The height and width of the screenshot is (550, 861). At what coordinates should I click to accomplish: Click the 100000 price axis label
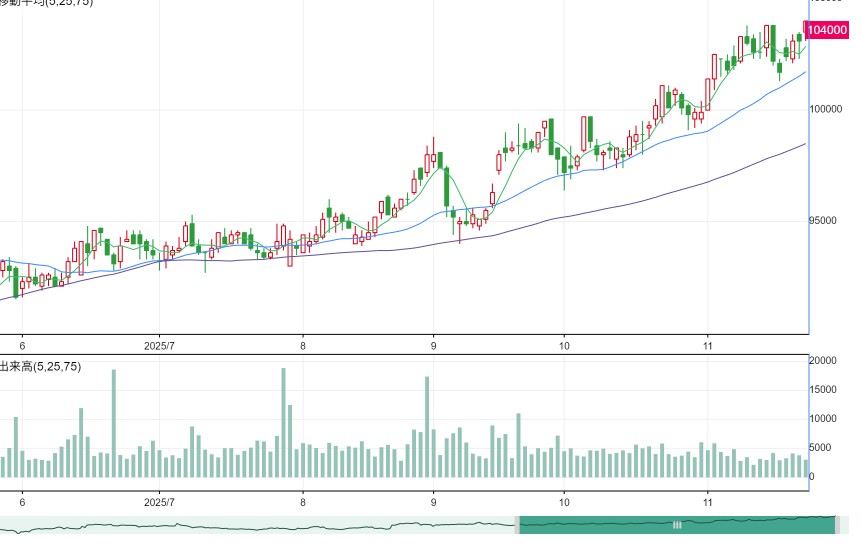pyautogui.click(x=825, y=109)
